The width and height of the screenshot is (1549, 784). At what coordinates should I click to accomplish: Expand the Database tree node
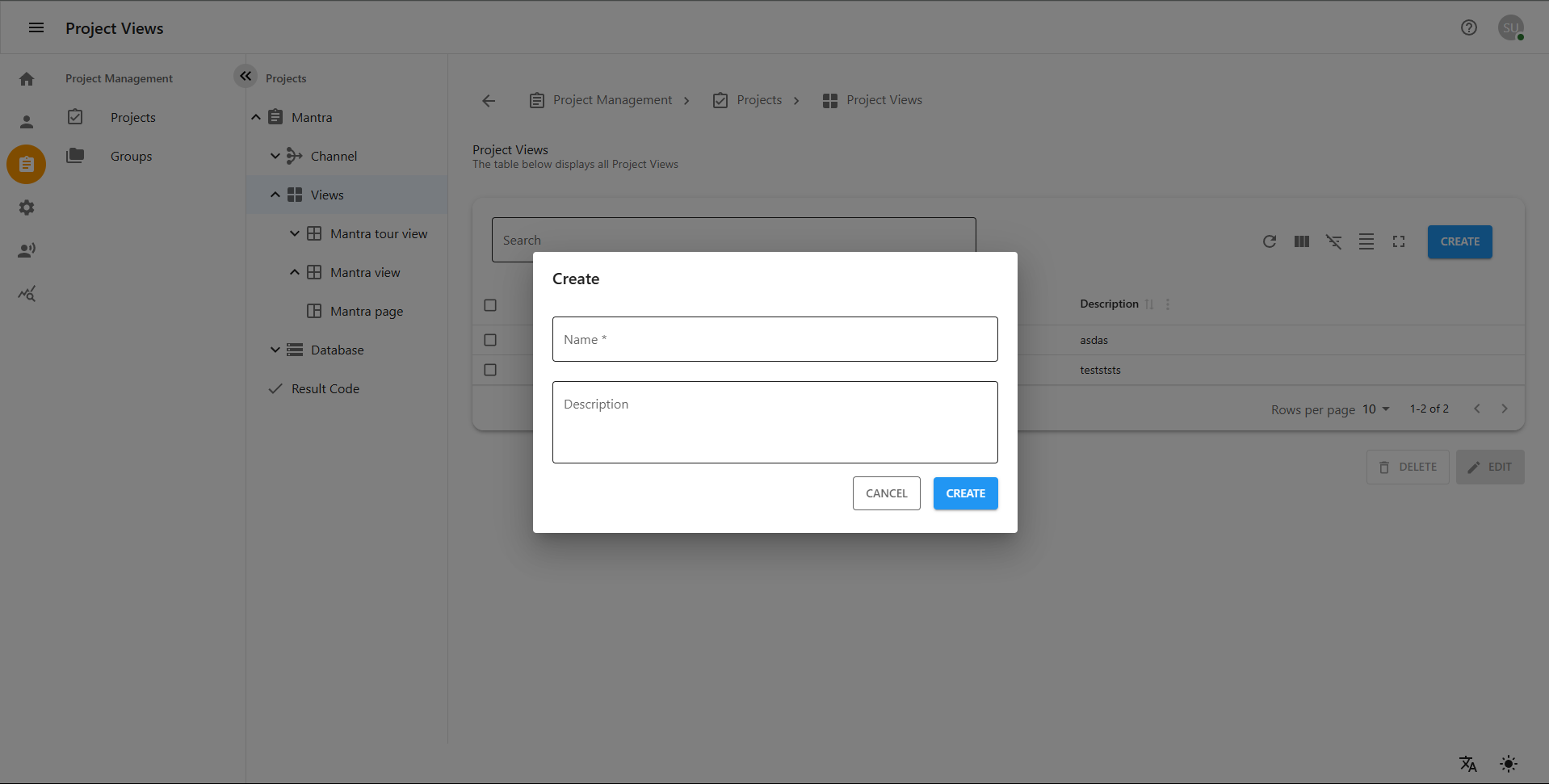click(x=275, y=350)
